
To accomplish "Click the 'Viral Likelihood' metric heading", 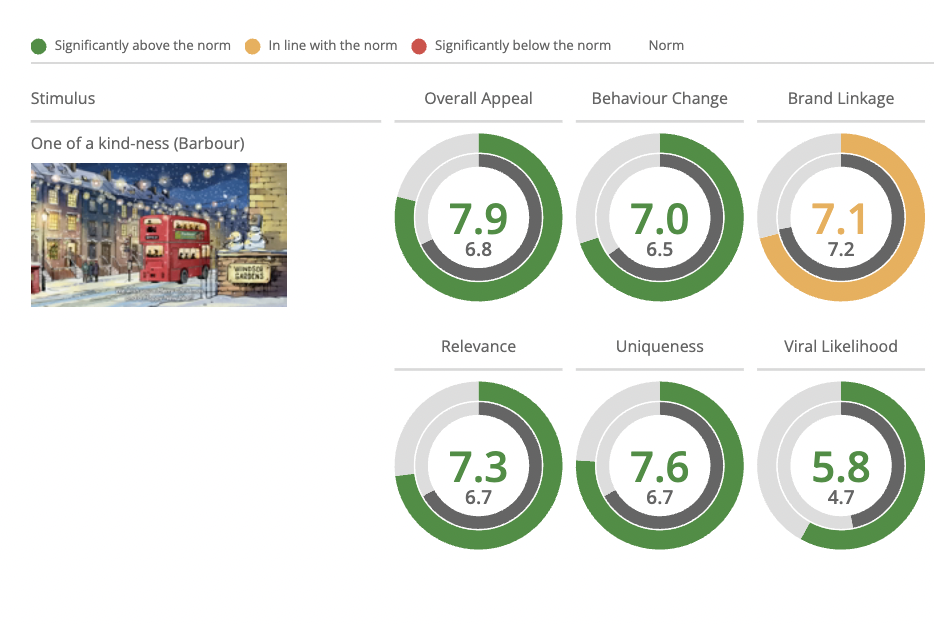I will click(840, 347).
